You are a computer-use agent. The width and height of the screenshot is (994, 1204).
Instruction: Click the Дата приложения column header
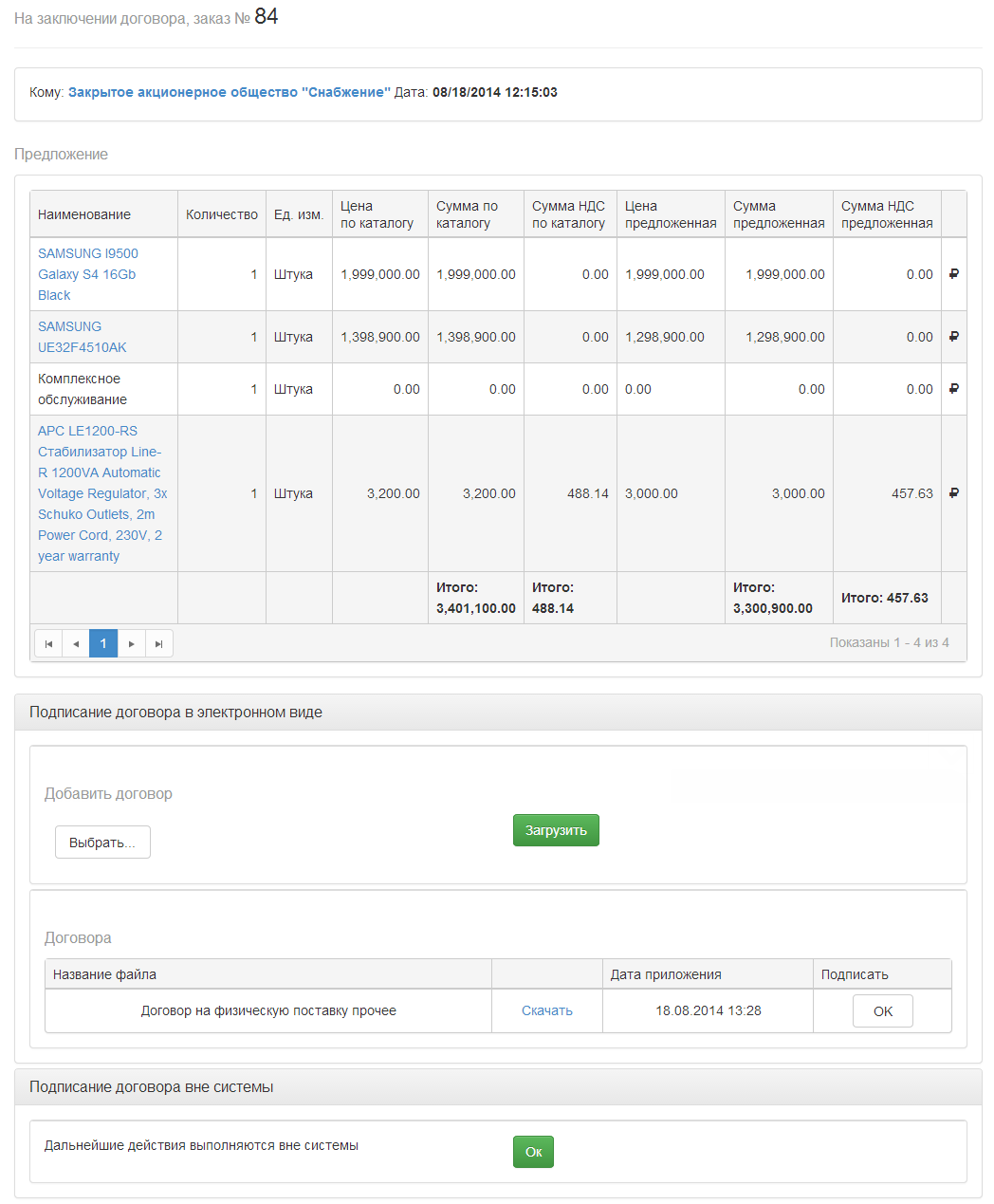(x=708, y=974)
